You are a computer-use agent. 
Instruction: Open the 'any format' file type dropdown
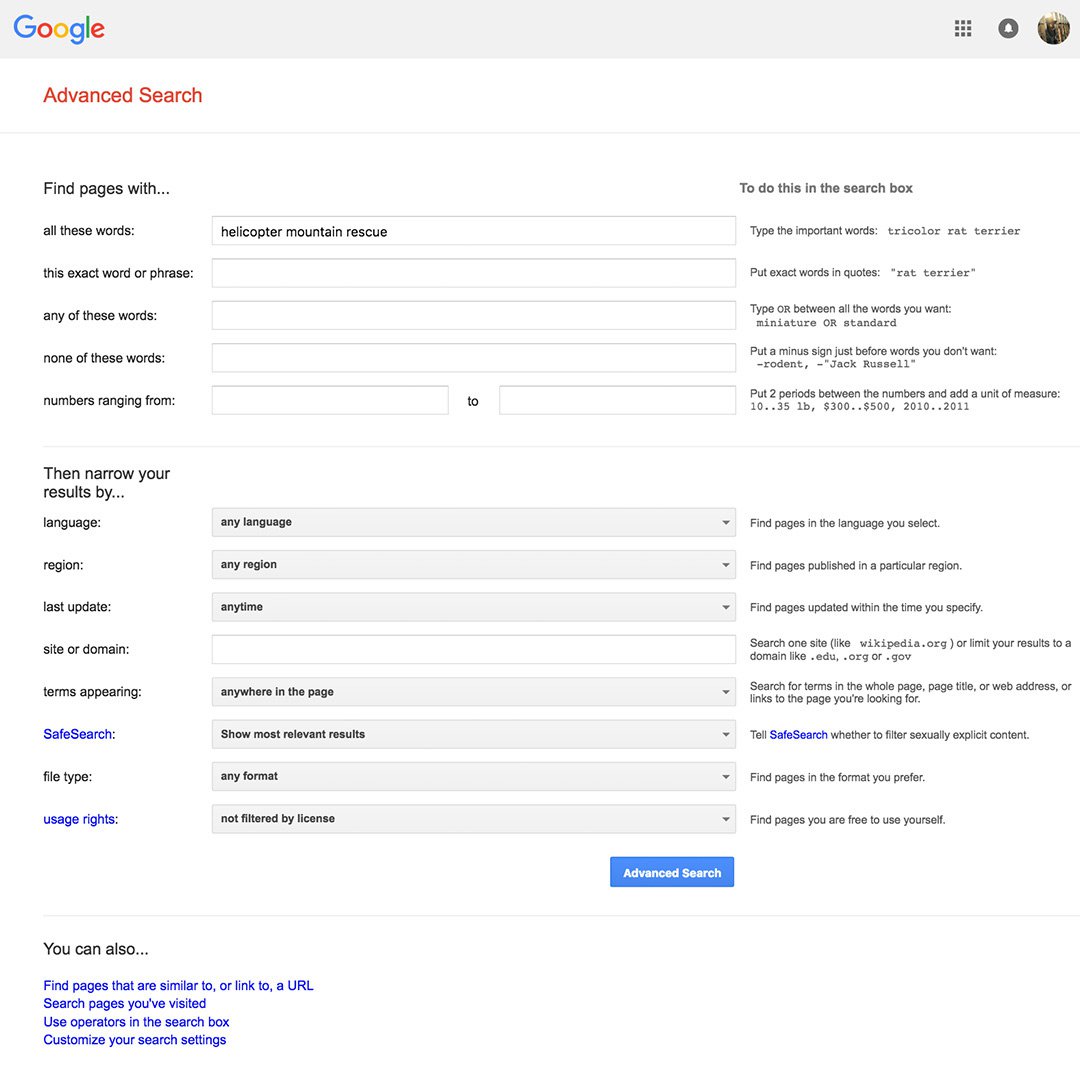473,776
